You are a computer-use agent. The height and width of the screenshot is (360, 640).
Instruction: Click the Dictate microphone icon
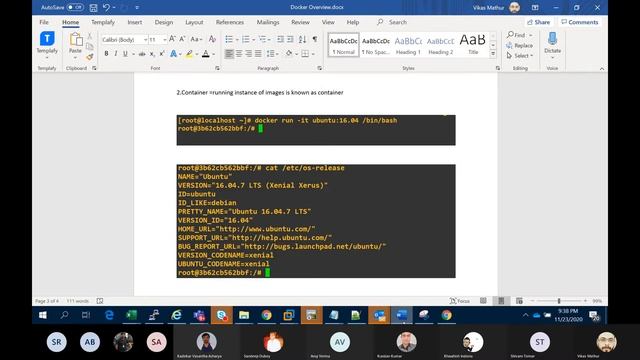tap(552, 39)
